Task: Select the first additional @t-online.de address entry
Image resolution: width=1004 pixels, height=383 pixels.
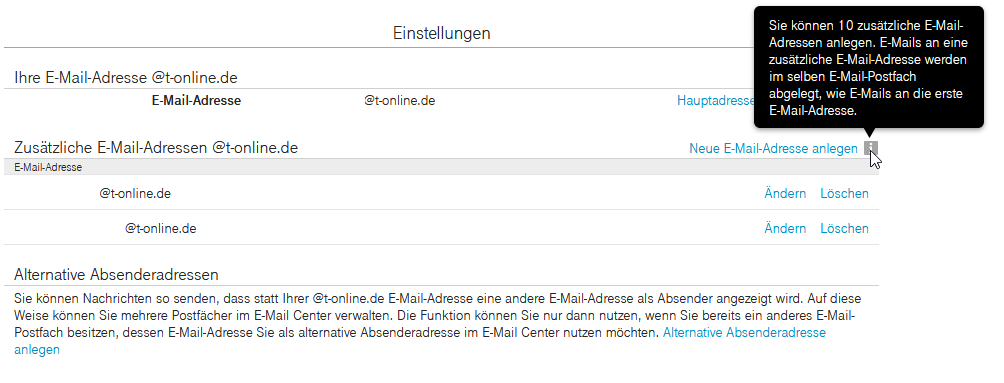Action: (135, 193)
